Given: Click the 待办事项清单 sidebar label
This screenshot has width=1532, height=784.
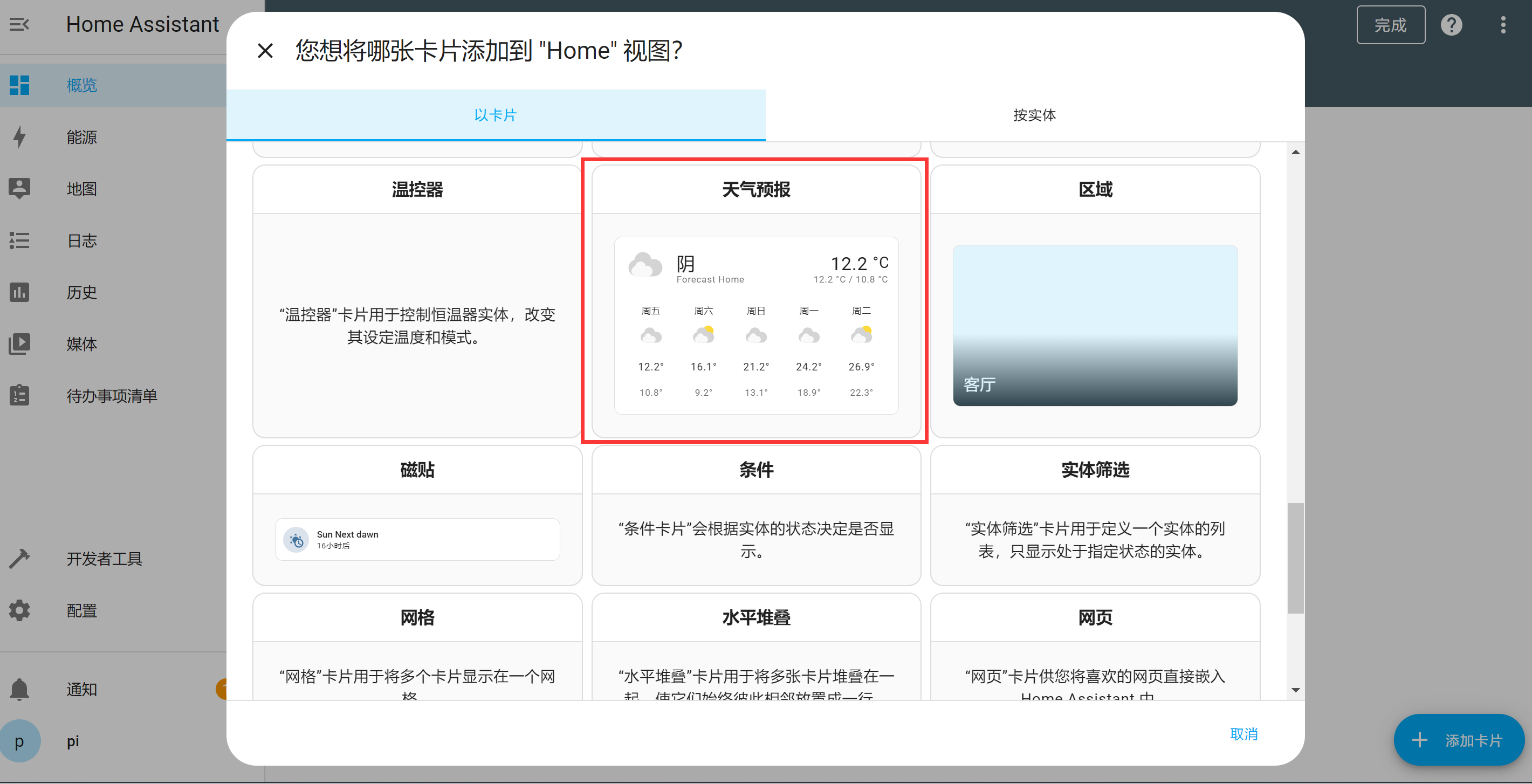Looking at the screenshot, I should coord(112,396).
